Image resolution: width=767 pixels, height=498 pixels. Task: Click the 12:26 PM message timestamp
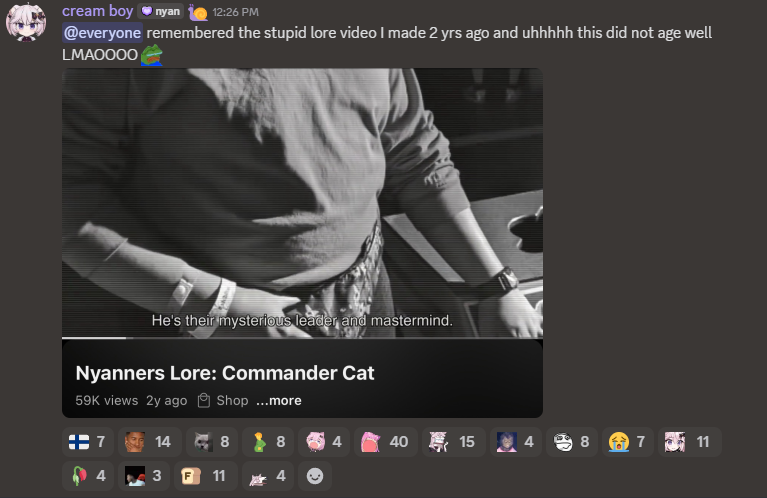(235, 12)
